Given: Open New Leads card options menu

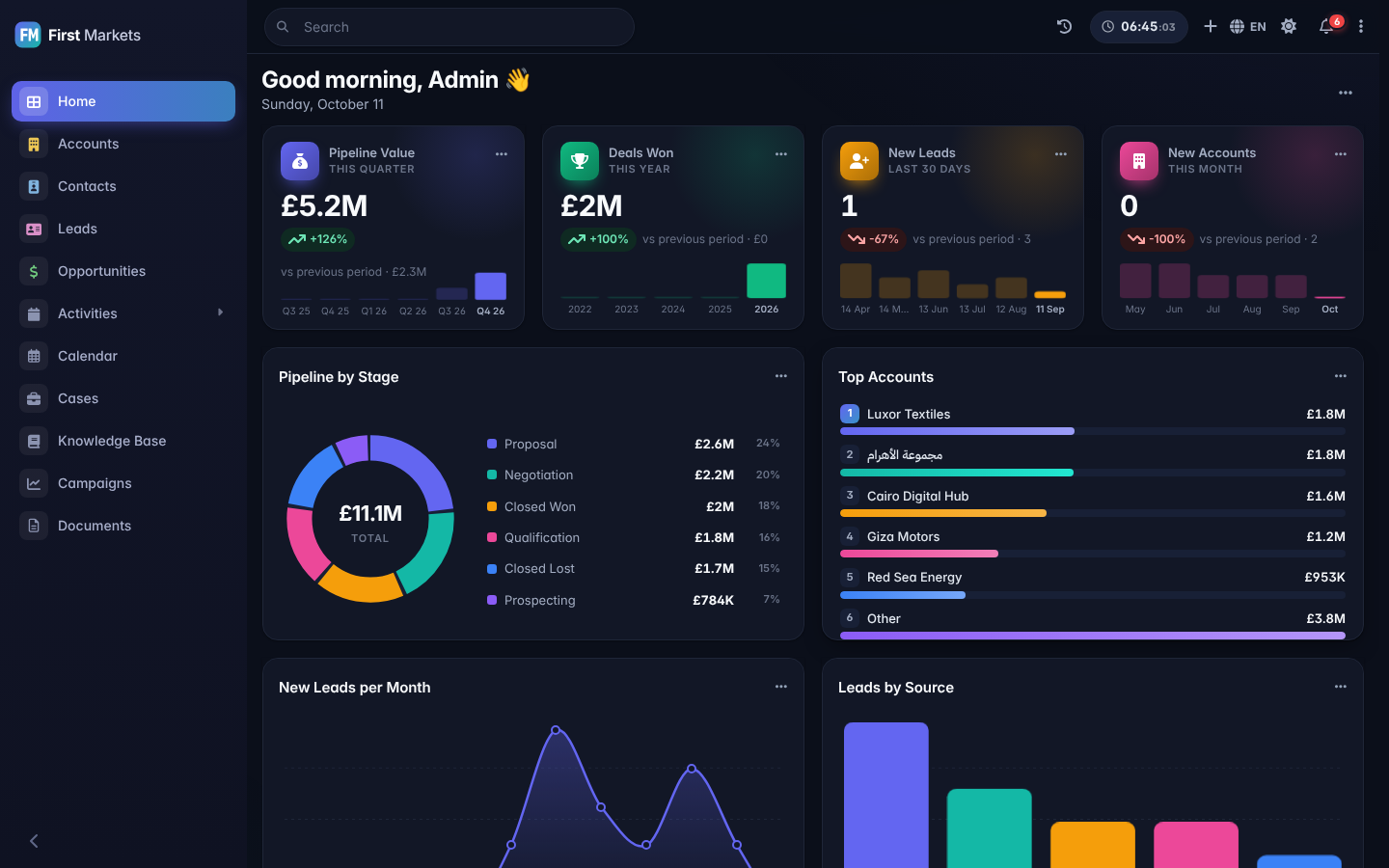Looking at the screenshot, I should [1061, 154].
